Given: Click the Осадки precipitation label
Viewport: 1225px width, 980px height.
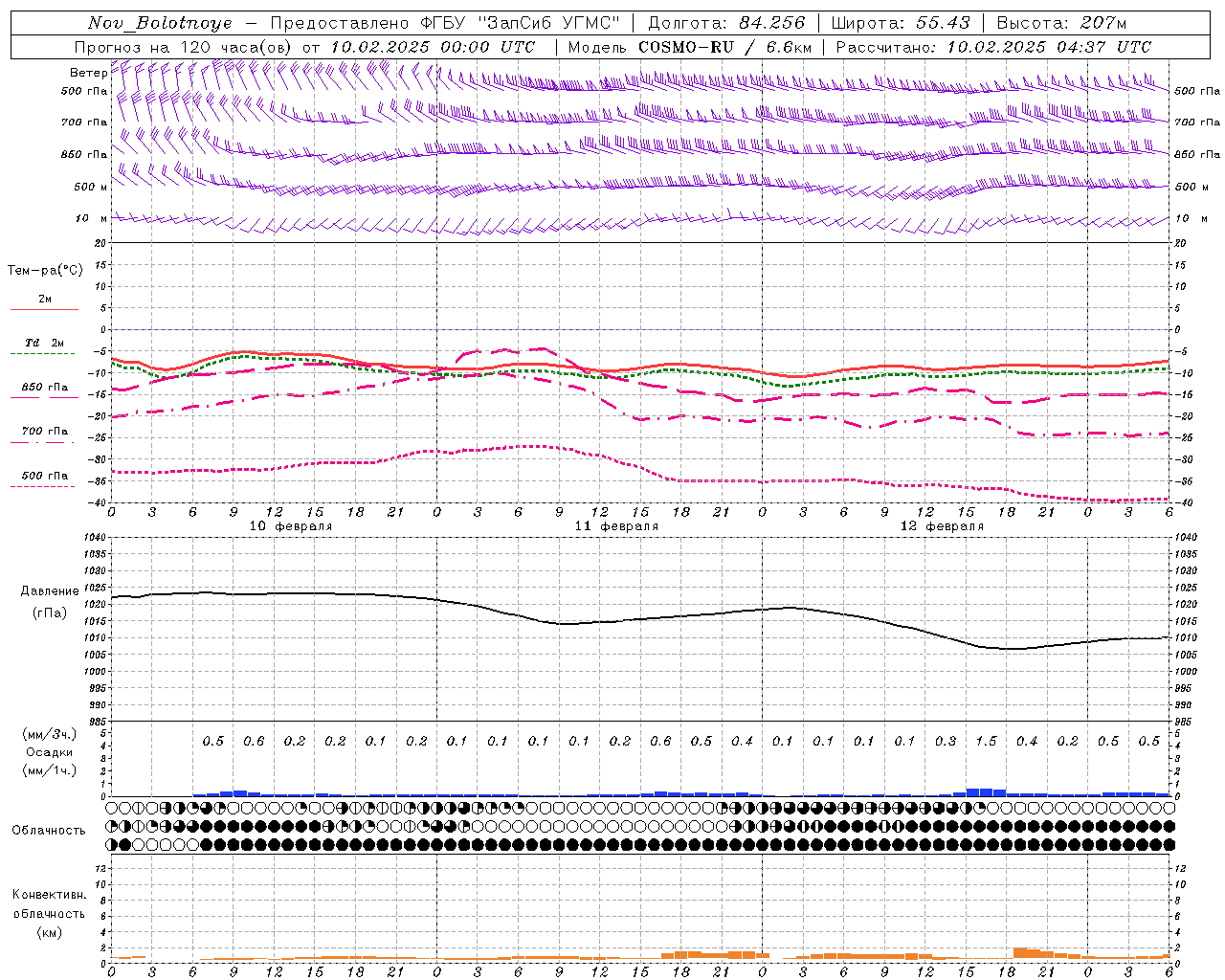Looking at the screenshot, I should (x=50, y=752).
